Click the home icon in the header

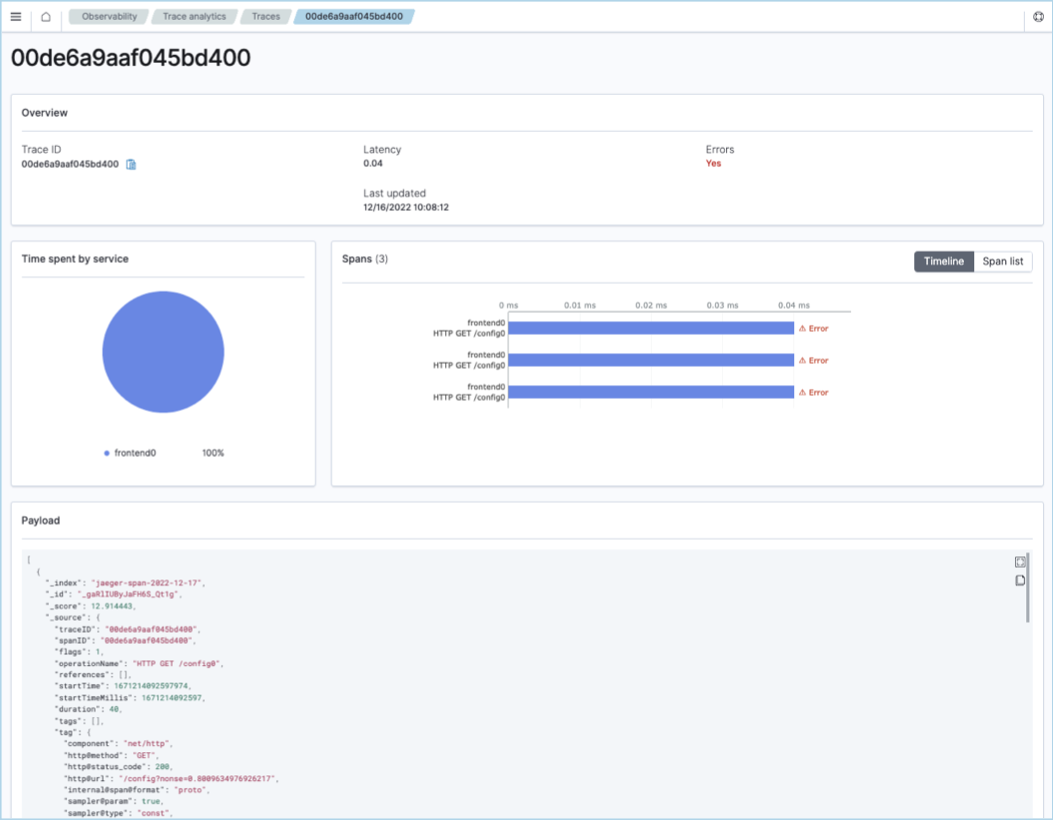(45, 16)
